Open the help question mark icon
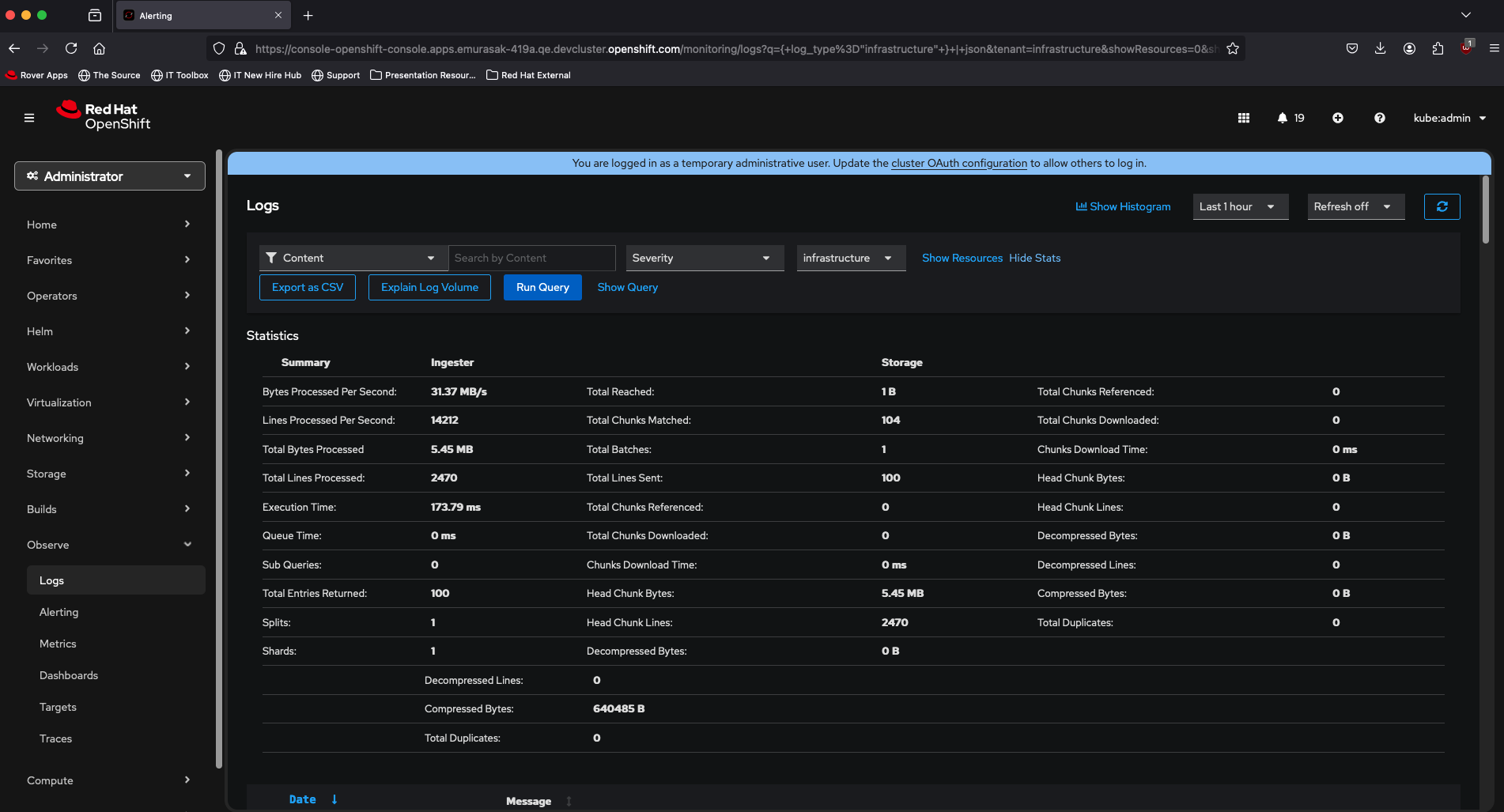This screenshot has width=1504, height=812. tap(1379, 118)
